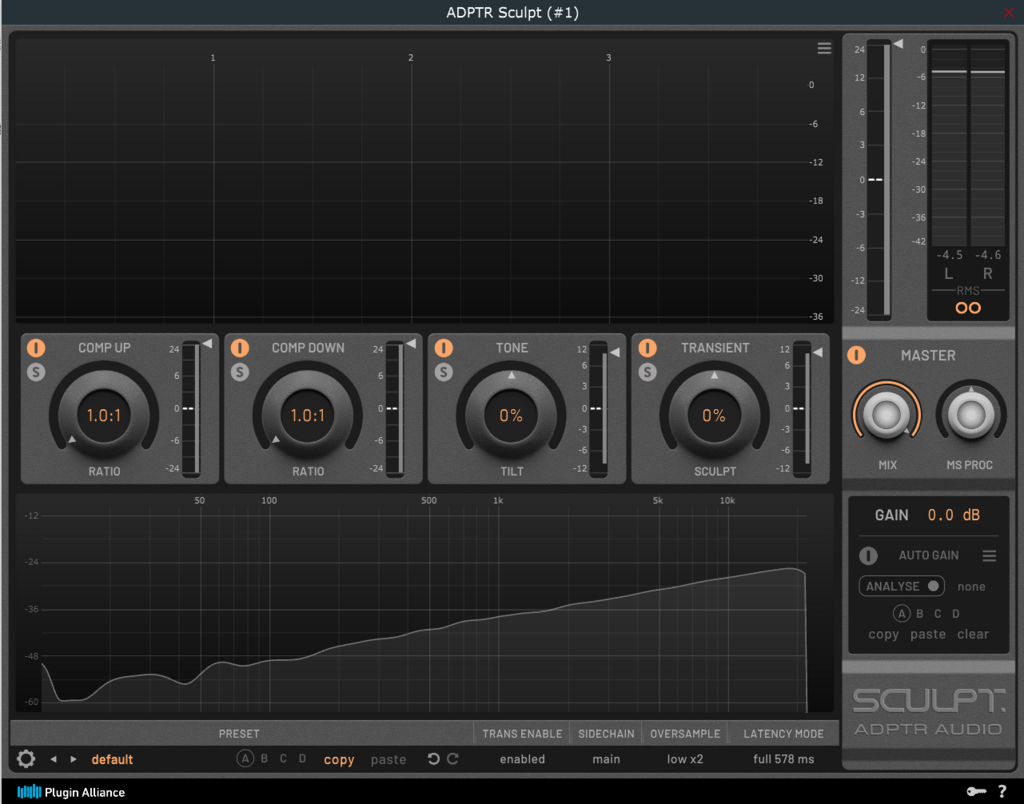Screen dimensions: 1024x804
Task: Click the MS Proc knob
Action: click(970, 415)
